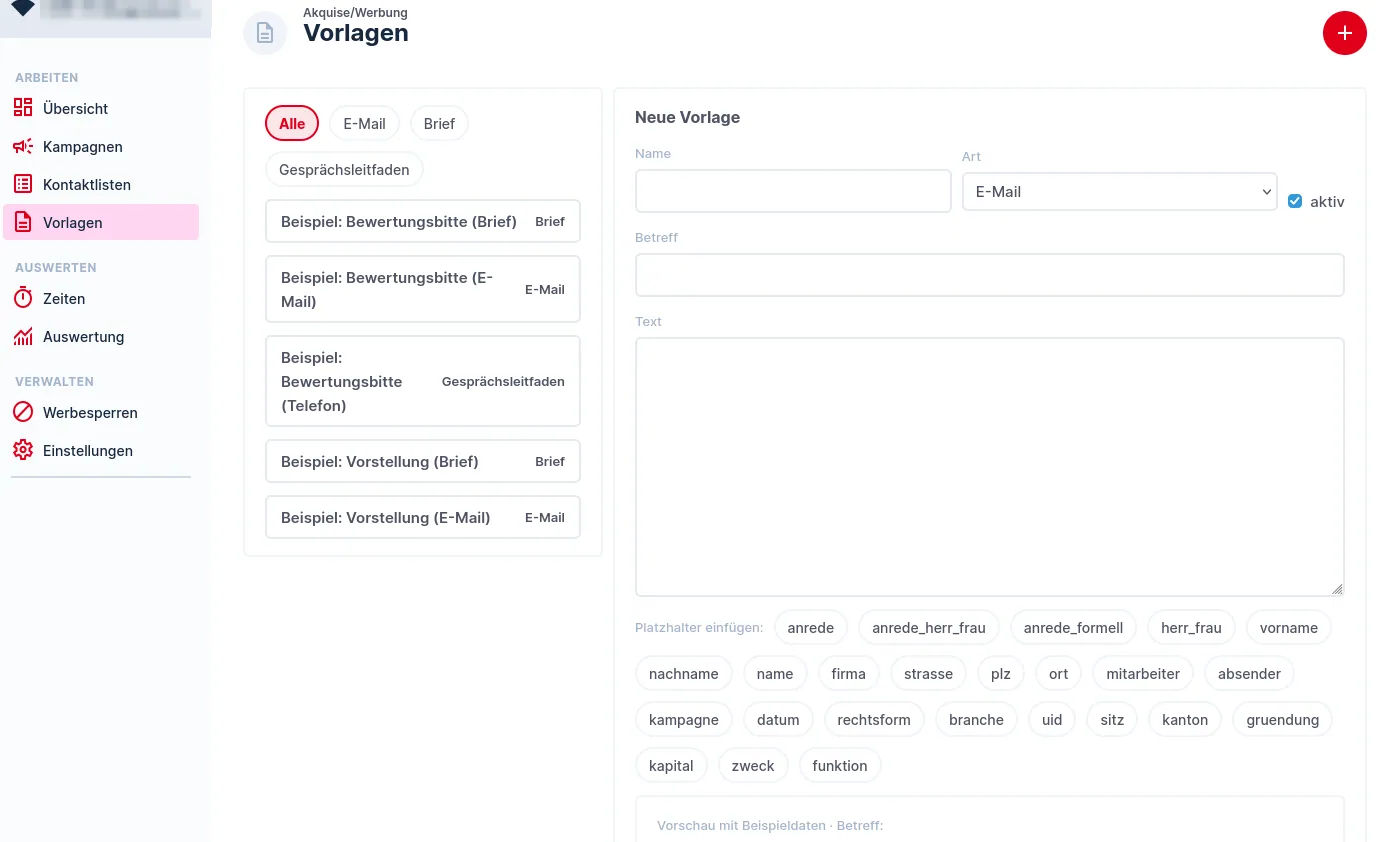Insert the gruendung placeholder

point(1283,719)
